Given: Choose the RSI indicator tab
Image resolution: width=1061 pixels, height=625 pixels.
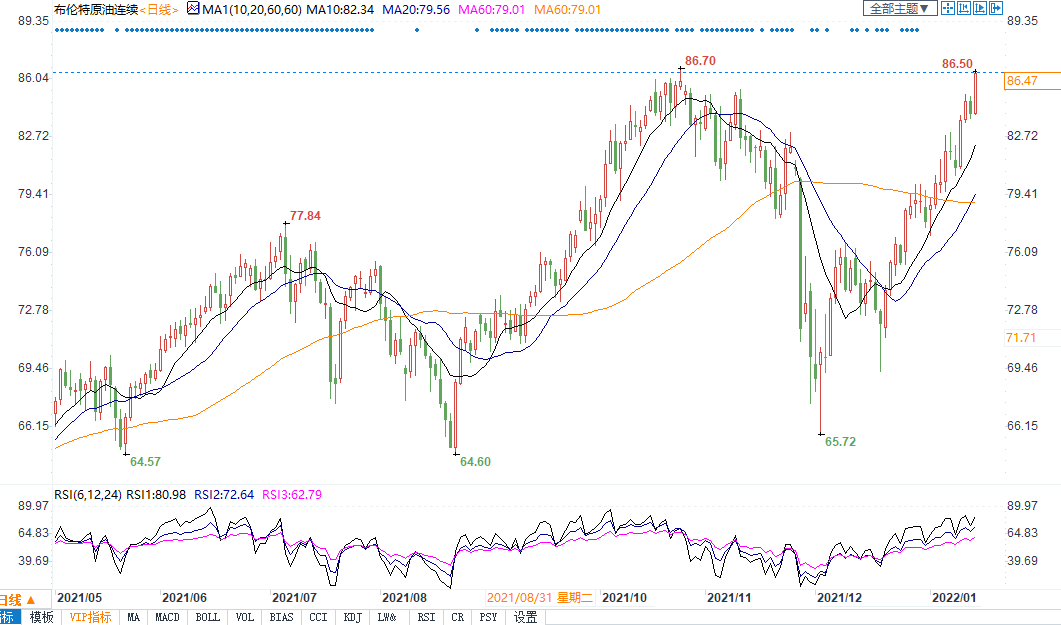Looking at the screenshot, I should click(x=426, y=617).
